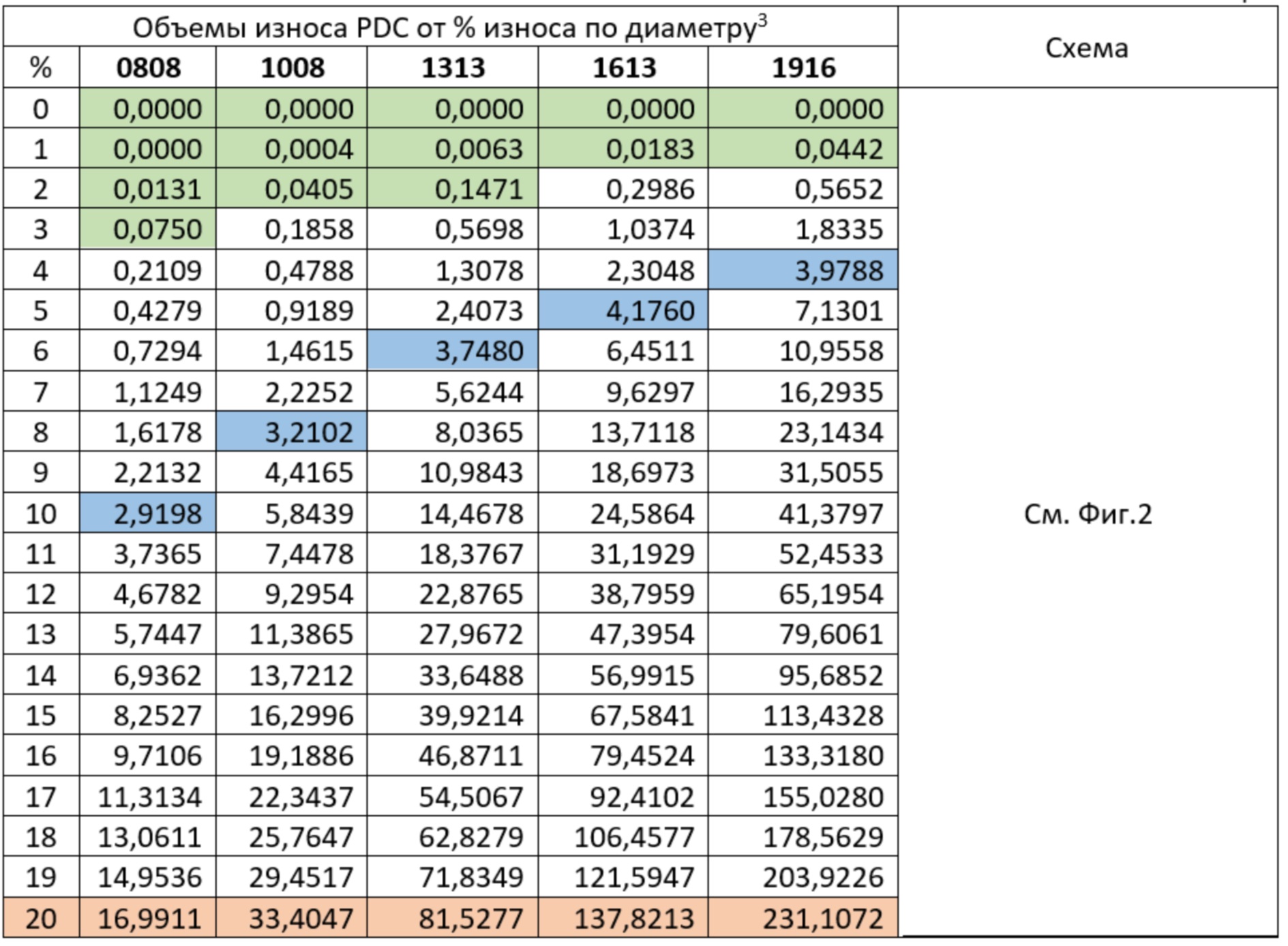Click the См. Фиг.2 cell
Image resolution: width=1288 pixels, height=946 pixels.
(1088, 513)
